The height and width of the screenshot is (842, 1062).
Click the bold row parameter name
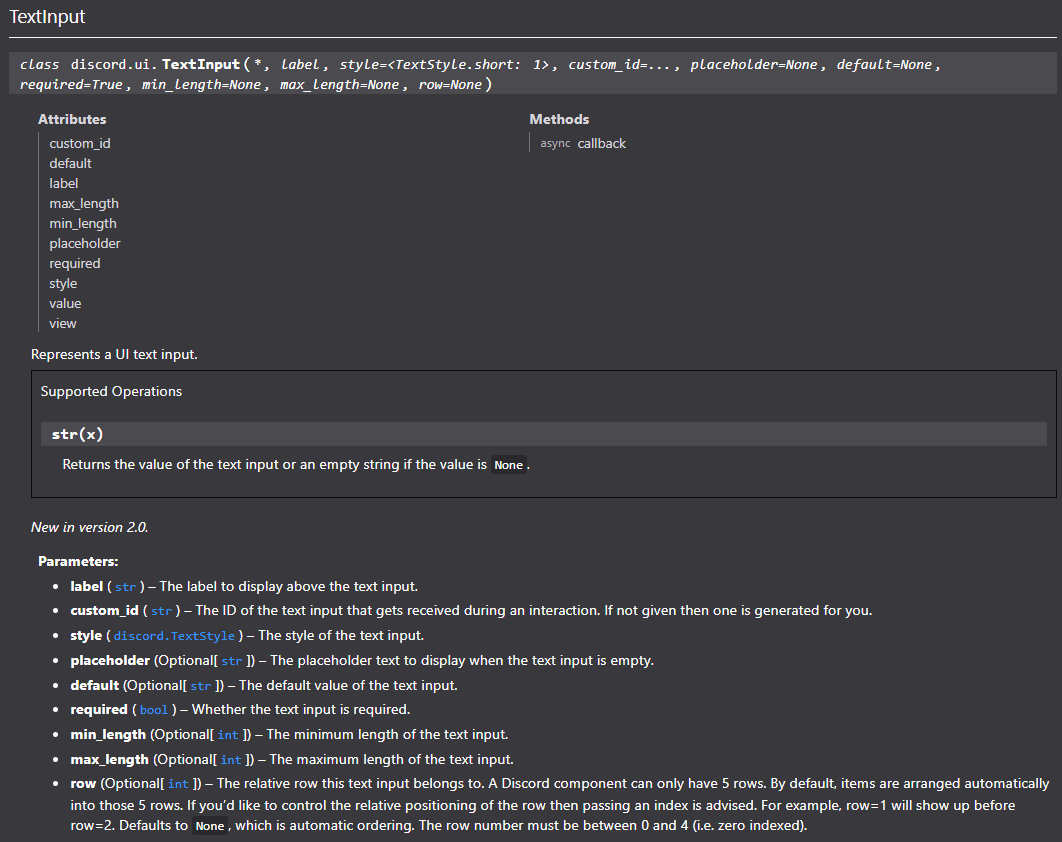[83, 784]
